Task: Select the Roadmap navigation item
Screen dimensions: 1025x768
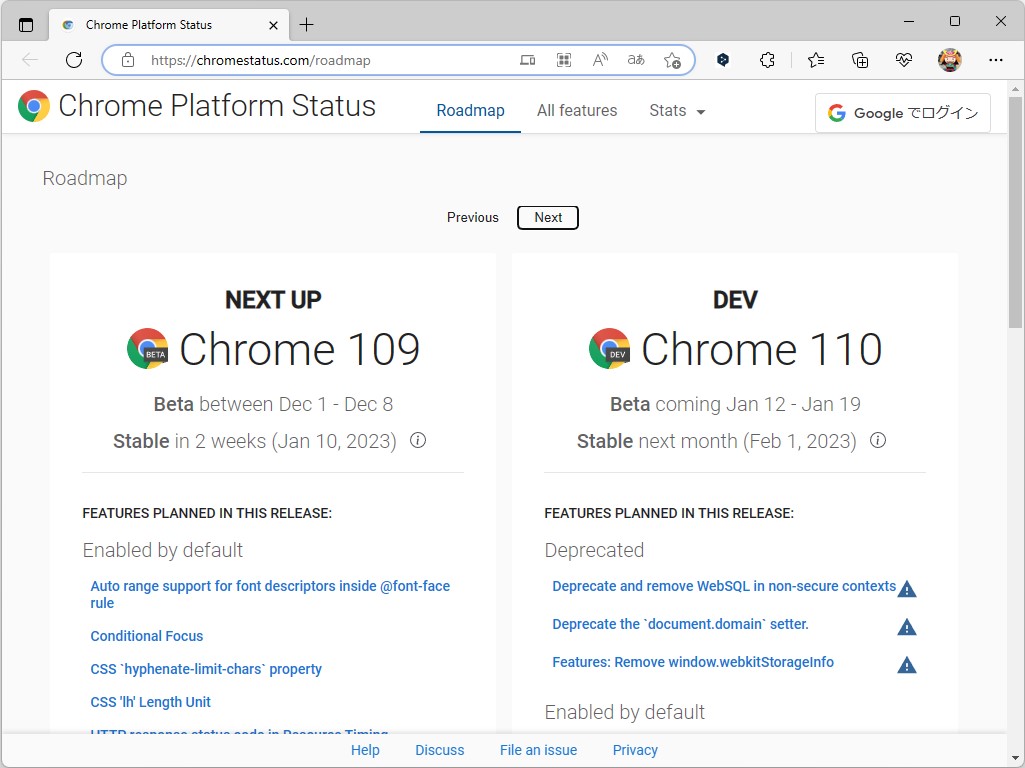Action: [x=470, y=111]
